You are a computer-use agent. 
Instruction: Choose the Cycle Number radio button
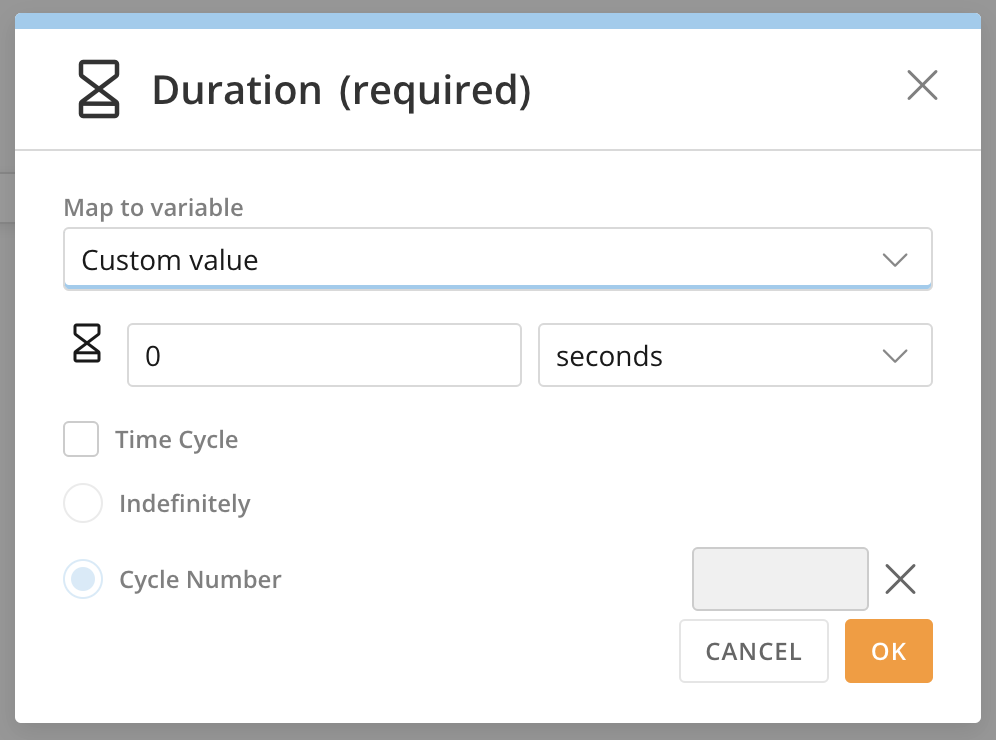tap(83, 579)
